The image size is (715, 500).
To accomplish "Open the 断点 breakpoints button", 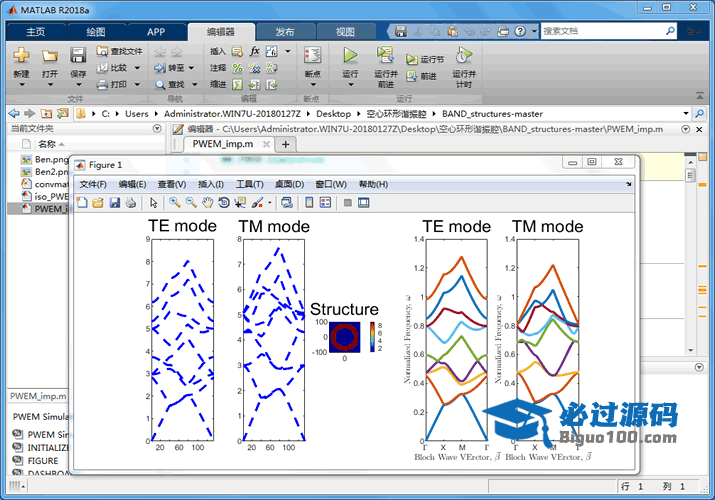I will pos(313,65).
